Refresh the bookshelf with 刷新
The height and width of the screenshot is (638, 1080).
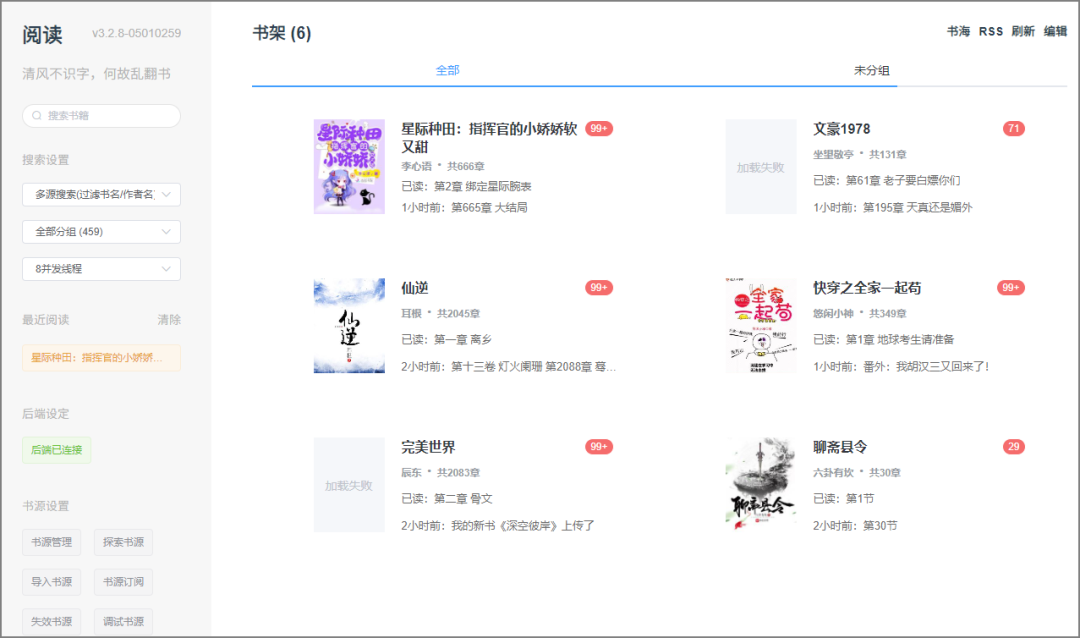(x=1020, y=31)
